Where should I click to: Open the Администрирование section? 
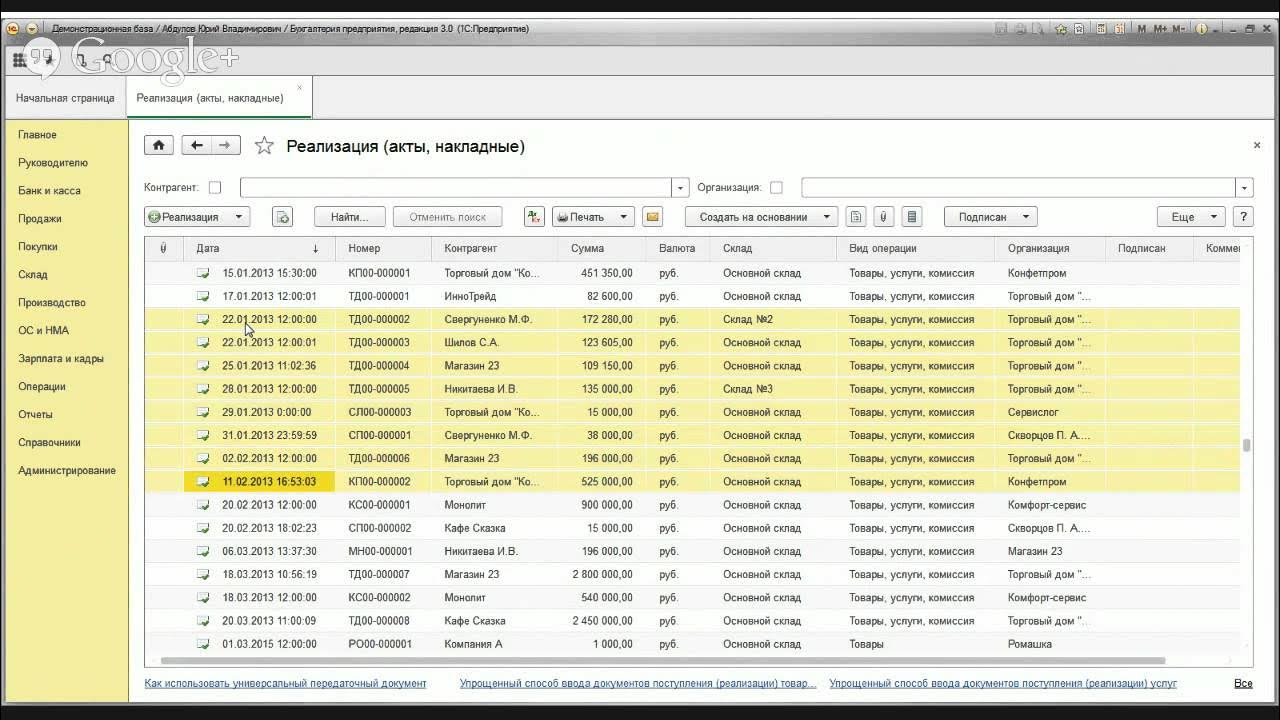[x=67, y=471]
